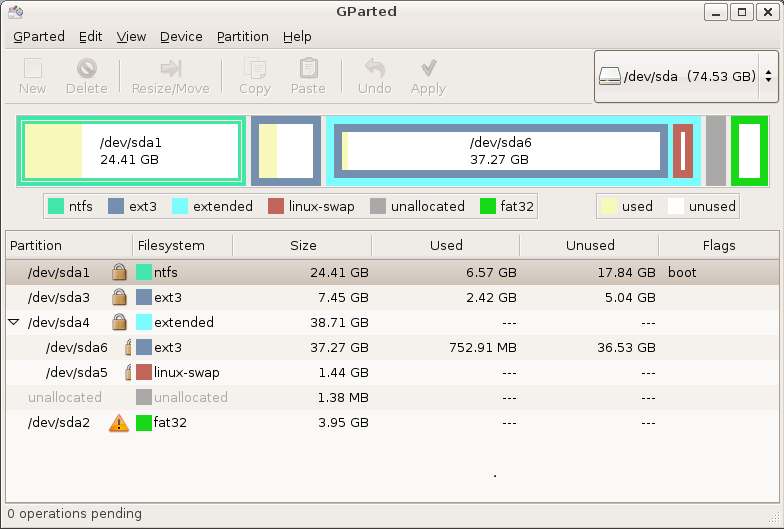The width and height of the screenshot is (784, 529).
Task: Open the /dev/sda device selector dropdown
Action: (x=686, y=76)
